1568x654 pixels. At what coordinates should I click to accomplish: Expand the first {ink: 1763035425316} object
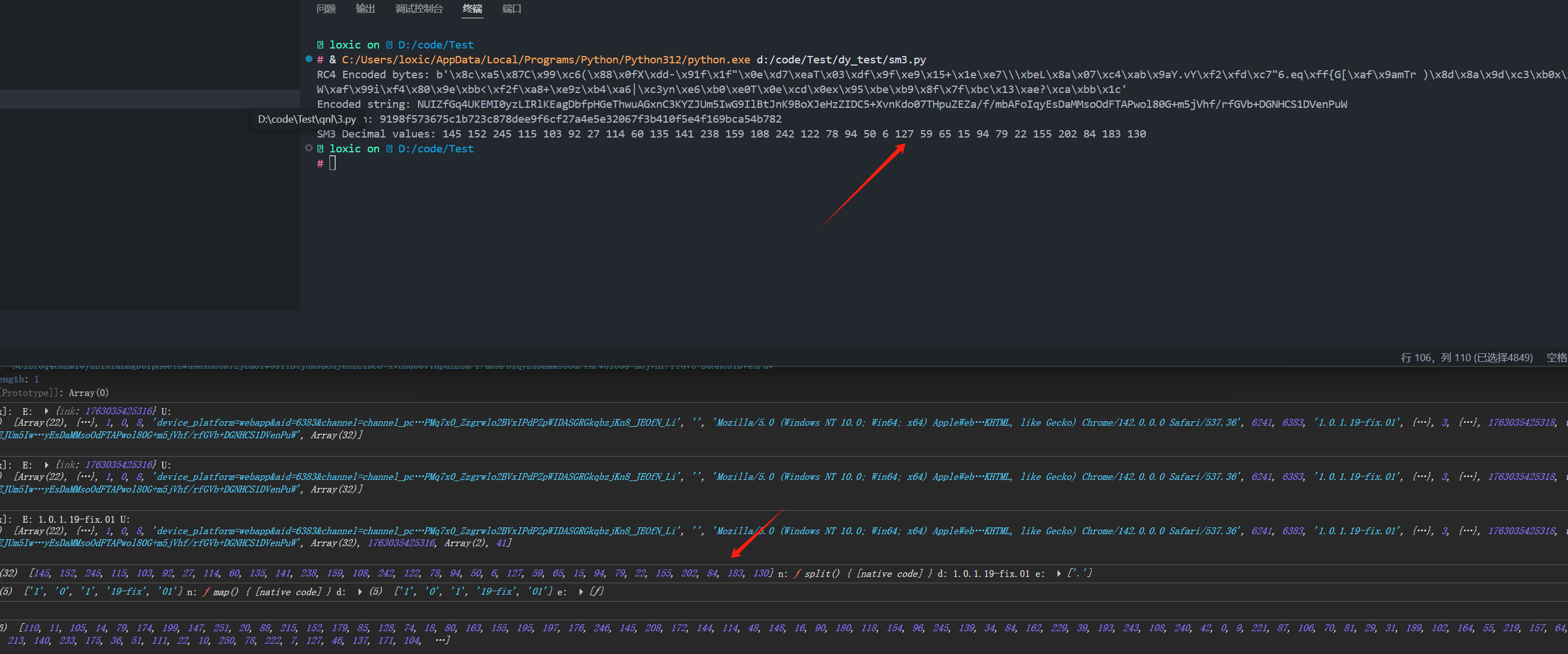coord(46,411)
